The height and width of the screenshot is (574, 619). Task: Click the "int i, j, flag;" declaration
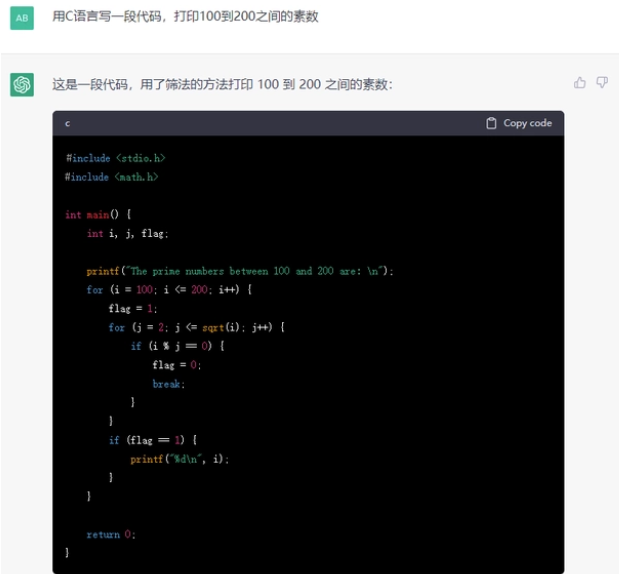coord(128,234)
